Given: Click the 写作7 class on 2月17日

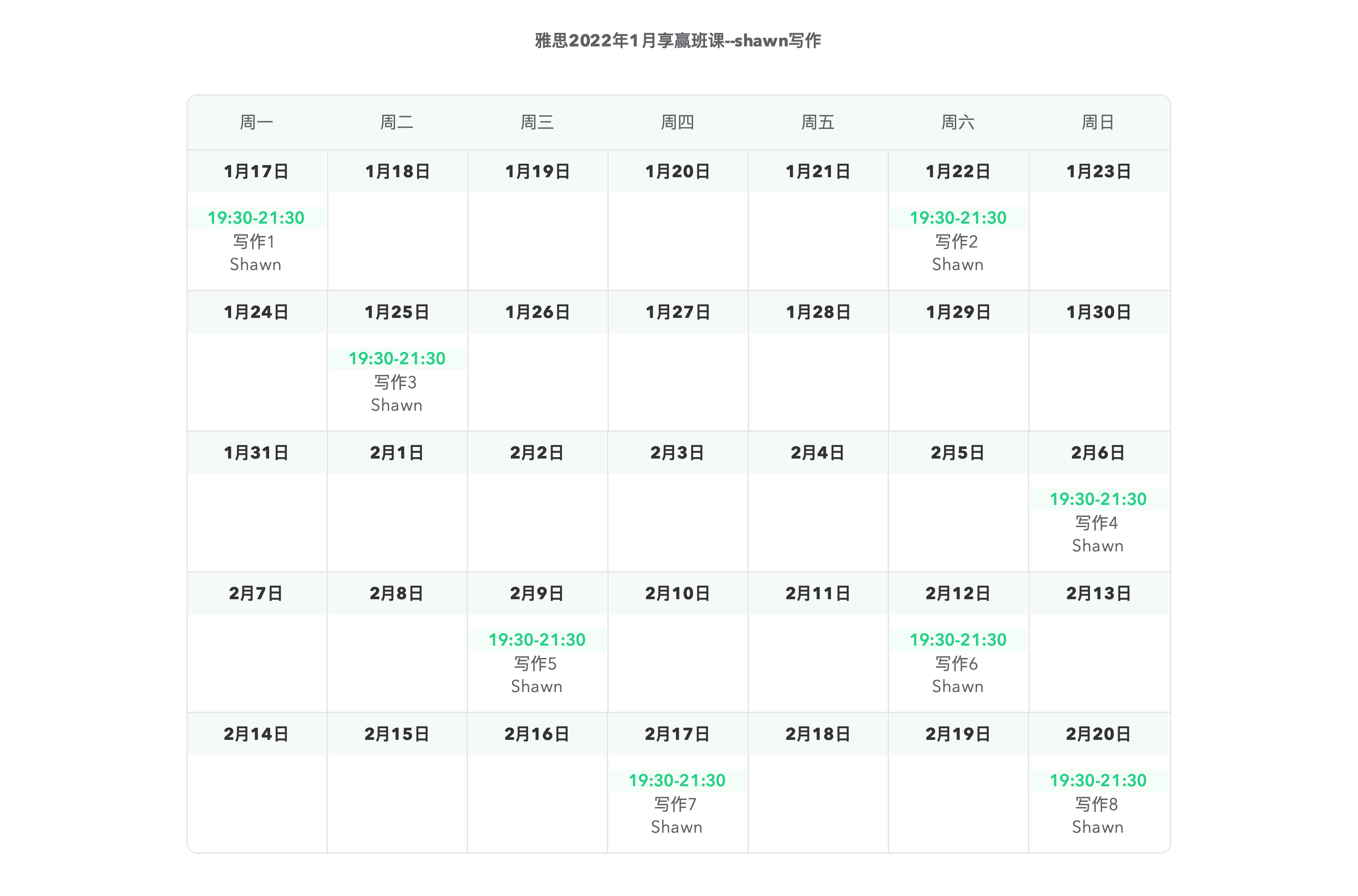Looking at the screenshot, I should click(675, 804).
